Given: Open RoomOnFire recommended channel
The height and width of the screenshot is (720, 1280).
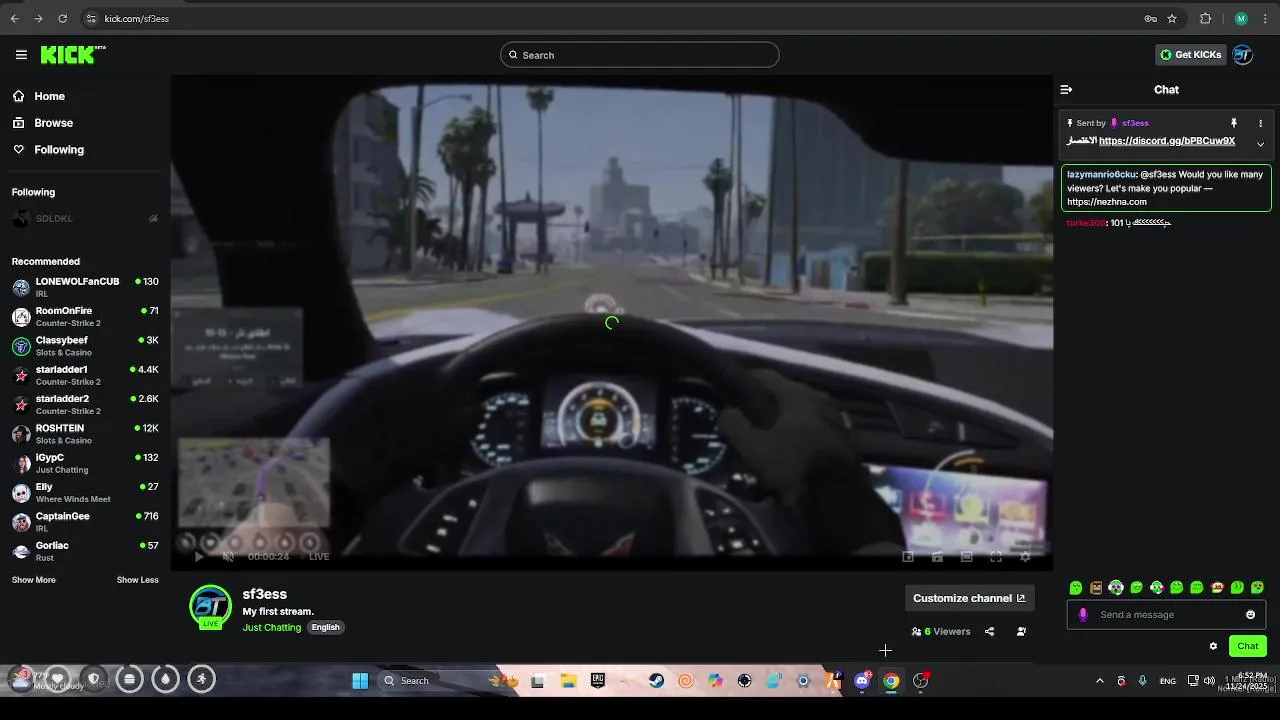Looking at the screenshot, I should 85,316.
